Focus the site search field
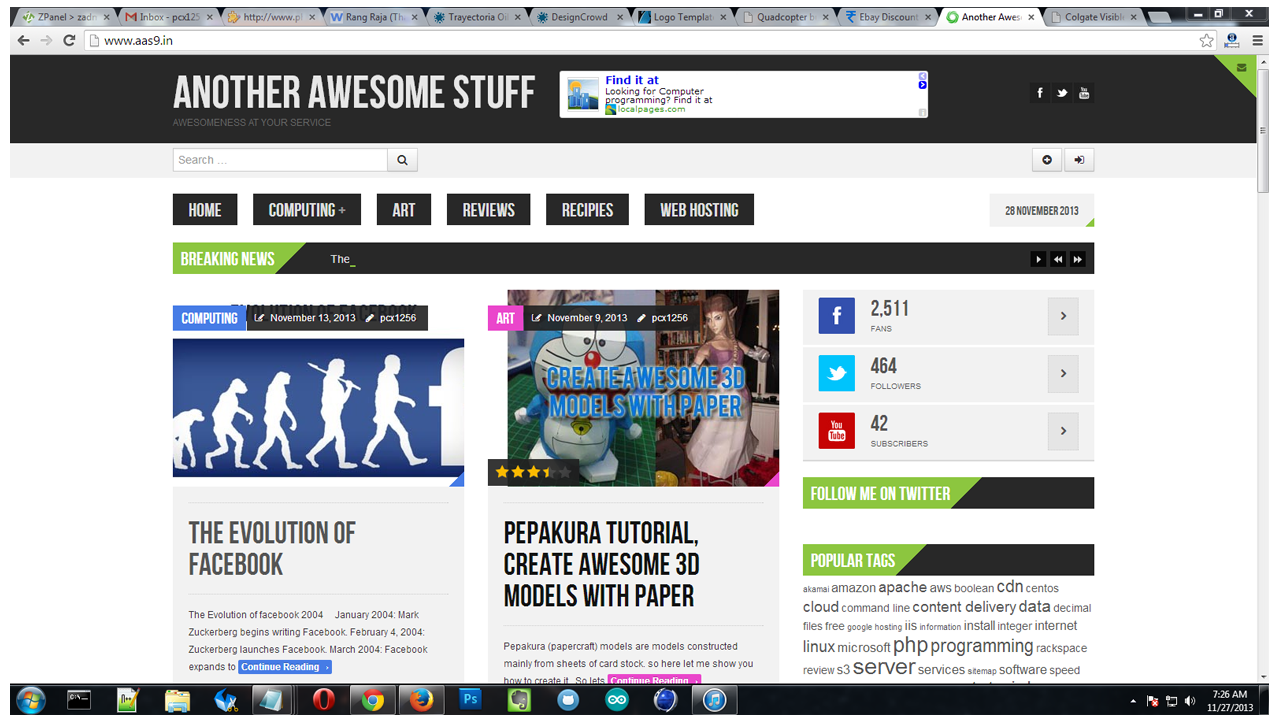Screen dimensions: 1280x720 [x=280, y=160]
